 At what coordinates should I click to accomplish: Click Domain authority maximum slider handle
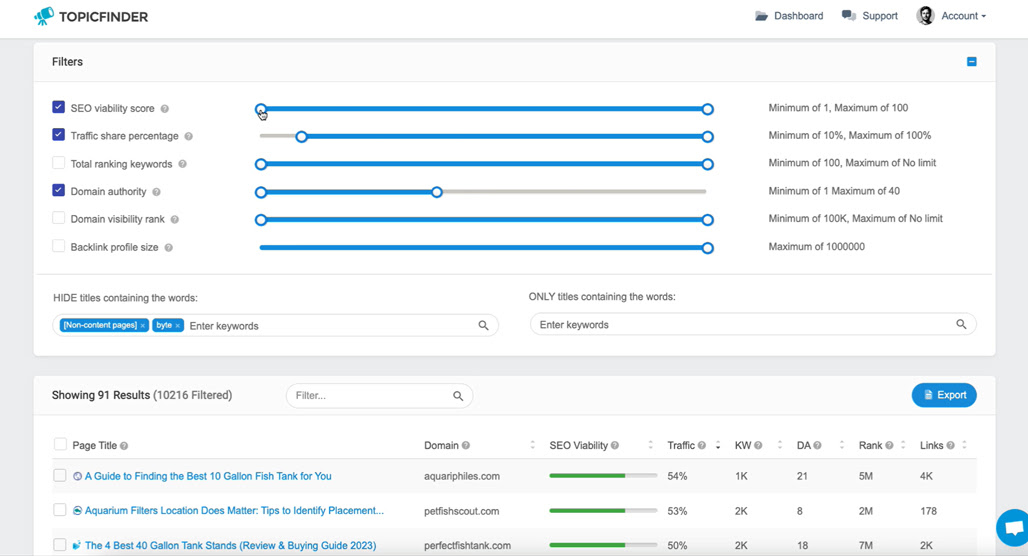coord(437,192)
